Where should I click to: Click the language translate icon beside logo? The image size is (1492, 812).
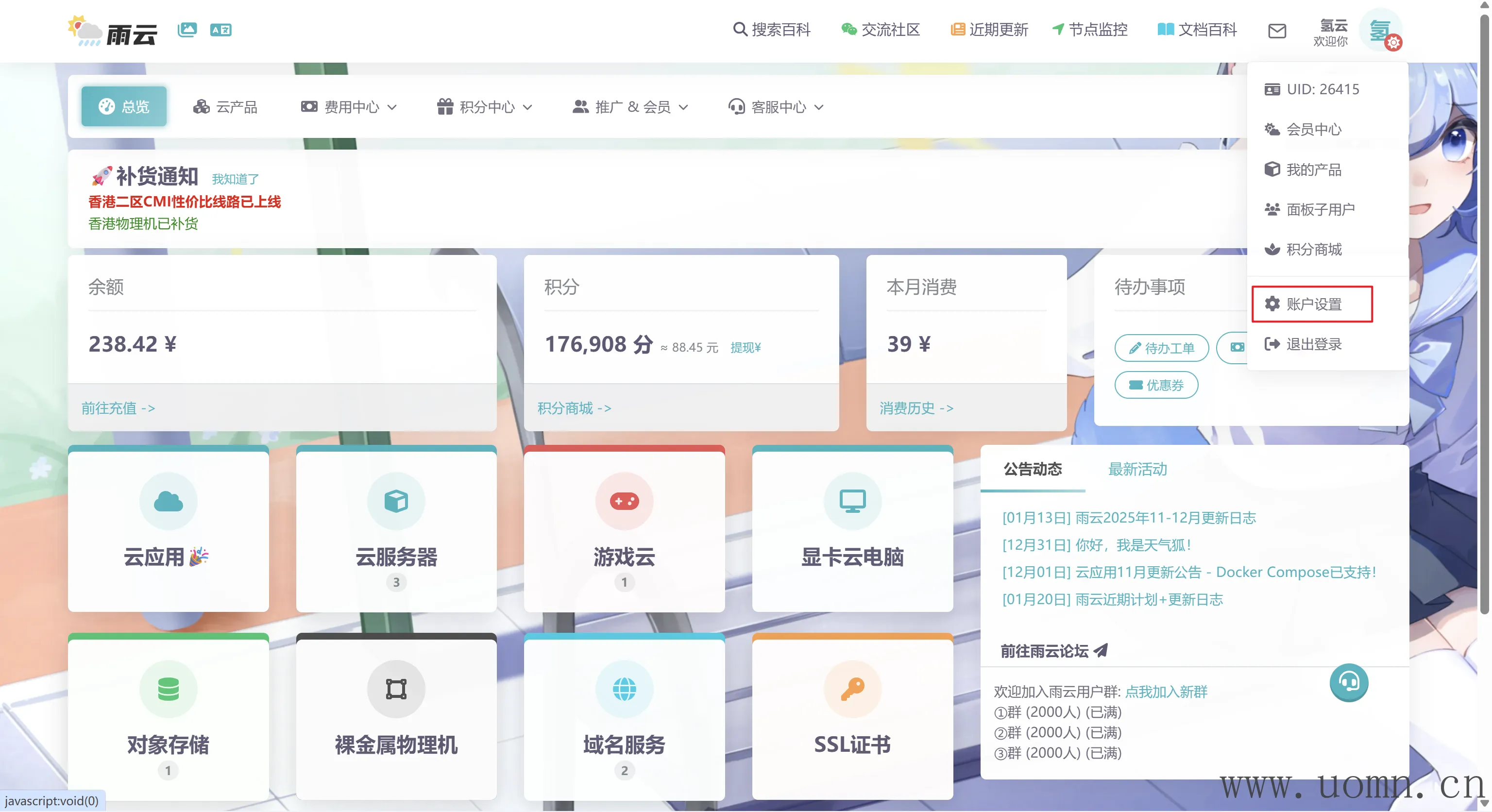(220, 30)
